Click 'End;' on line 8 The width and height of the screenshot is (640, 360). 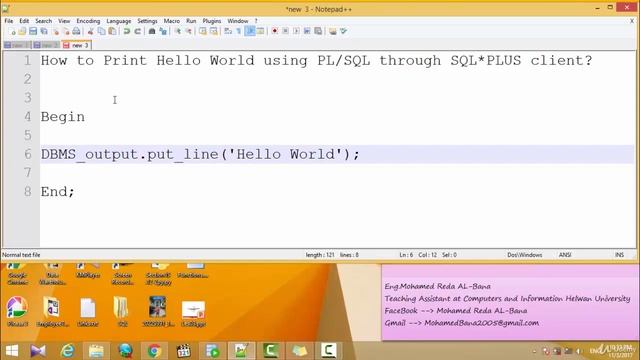[x=58, y=192]
